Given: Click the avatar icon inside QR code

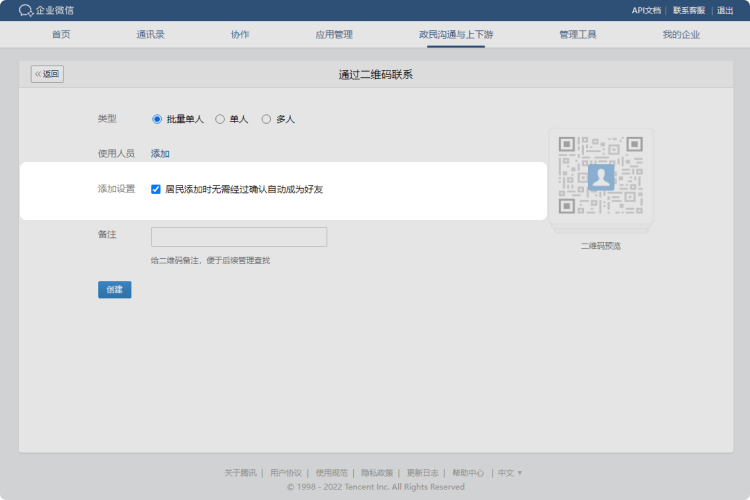Looking at the screenshot, I should [x=601, y=177].
